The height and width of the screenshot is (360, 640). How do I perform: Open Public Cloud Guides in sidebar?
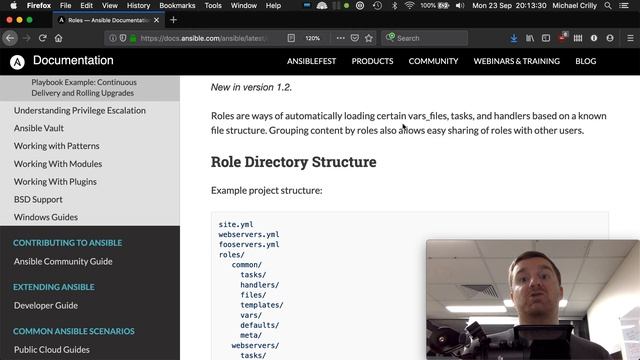(51, 349)
